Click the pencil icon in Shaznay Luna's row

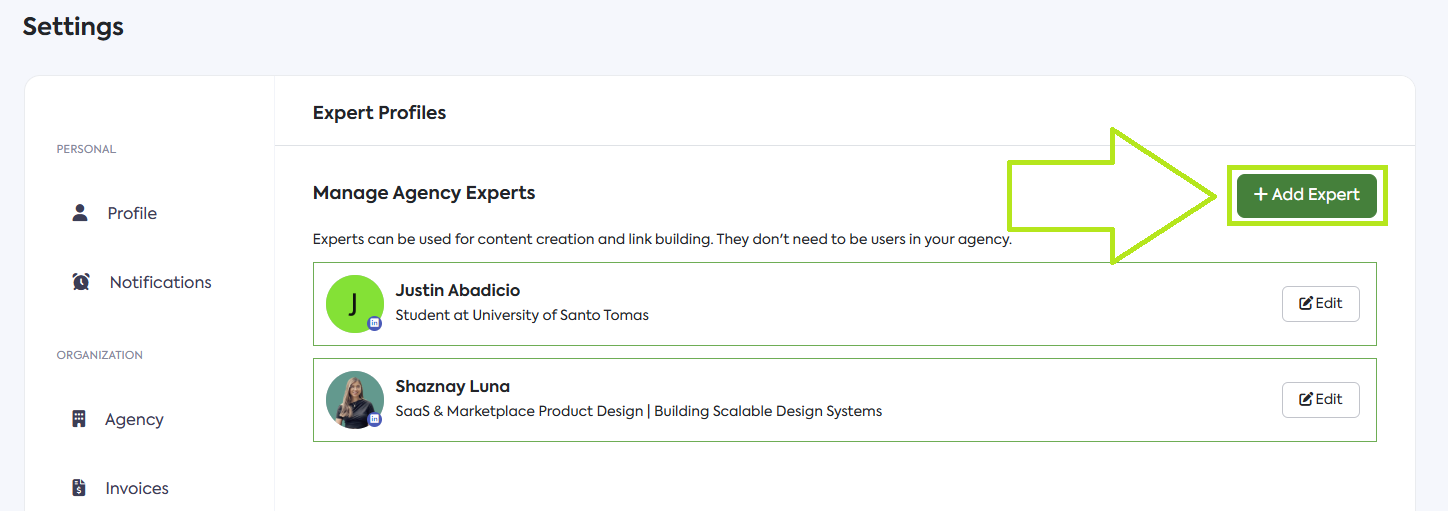1306,400
